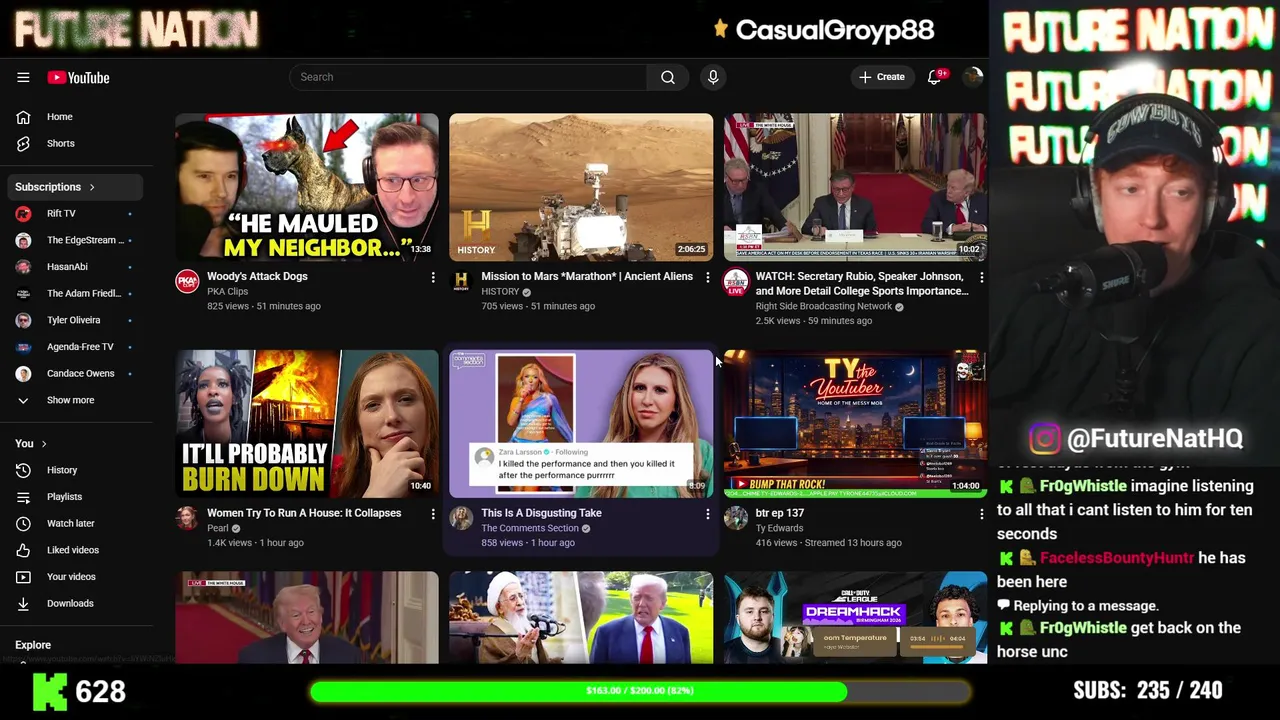This screenshot has width=1280, height=720.
Task: Open options menu for Women Try To Run A House
Action: (x=433, y=514)
